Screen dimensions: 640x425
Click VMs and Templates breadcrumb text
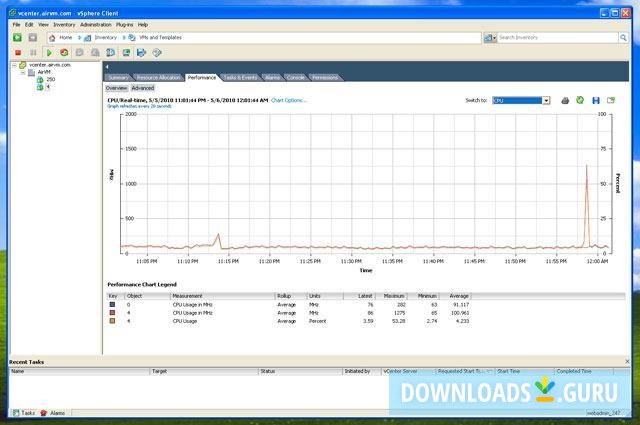pyautogui.click(x=160, y=38)
